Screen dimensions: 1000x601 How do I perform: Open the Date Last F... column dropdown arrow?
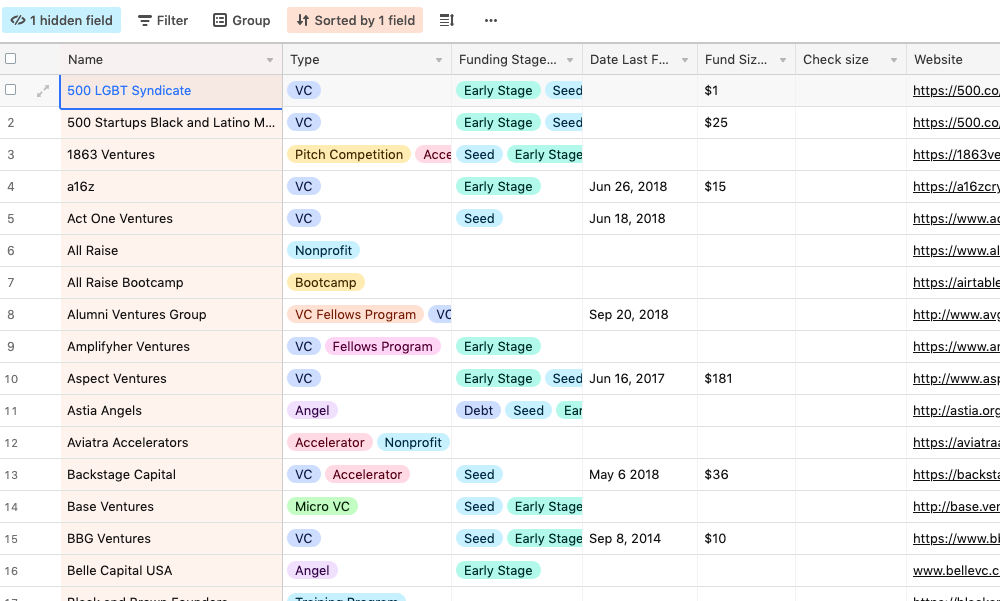click(684, 60)
